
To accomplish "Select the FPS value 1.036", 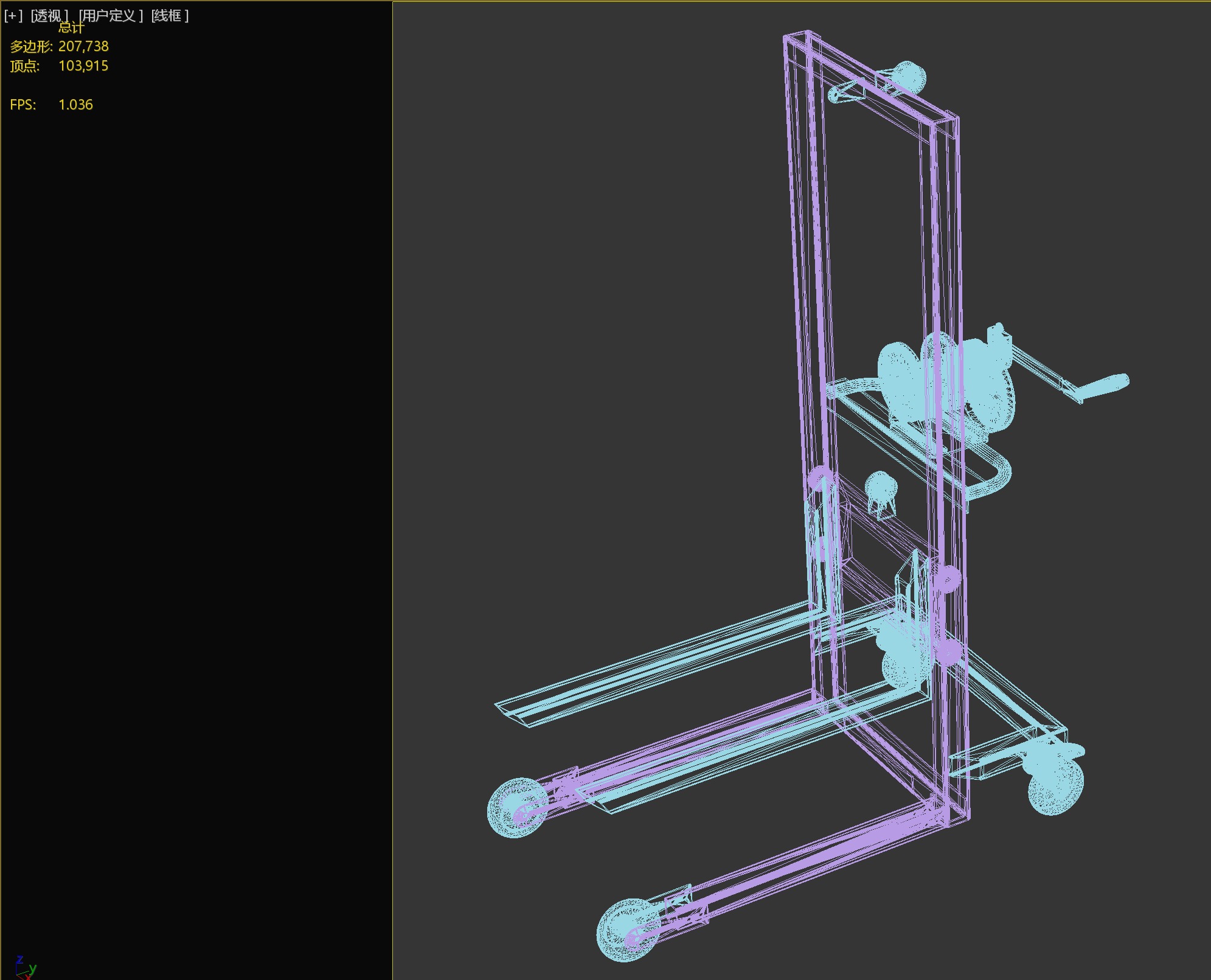I will 75,105.
